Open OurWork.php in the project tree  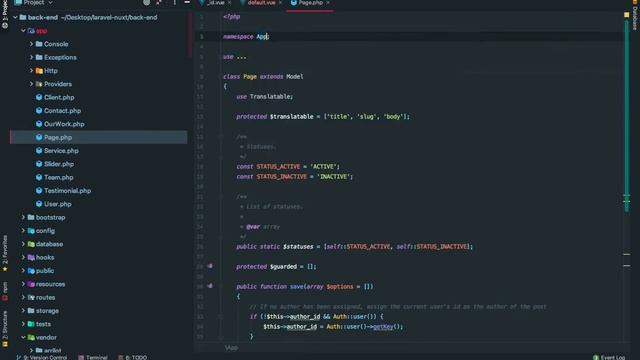[64, 124]
